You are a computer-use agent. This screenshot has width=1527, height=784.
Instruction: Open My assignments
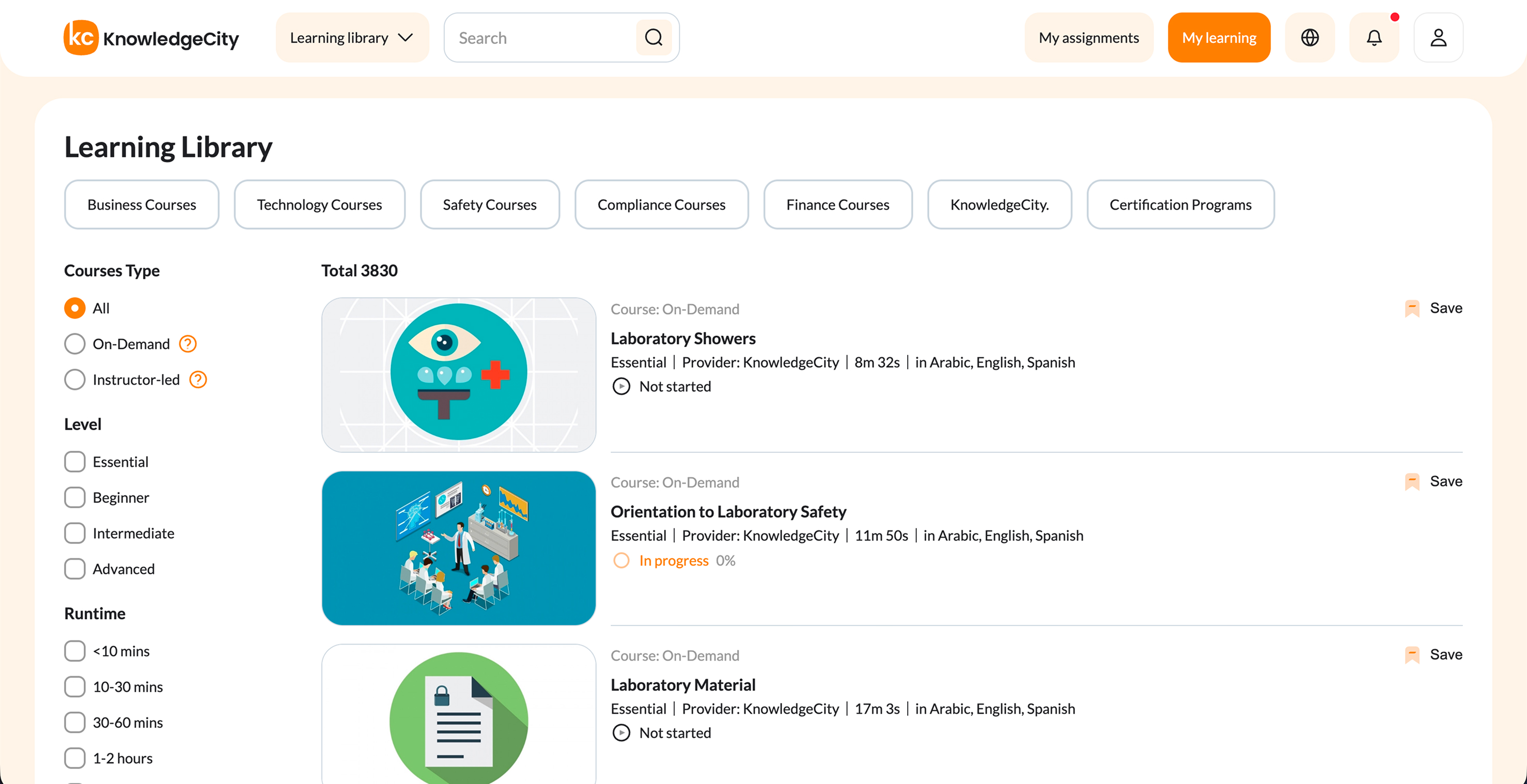click(x=1089, y=37)
